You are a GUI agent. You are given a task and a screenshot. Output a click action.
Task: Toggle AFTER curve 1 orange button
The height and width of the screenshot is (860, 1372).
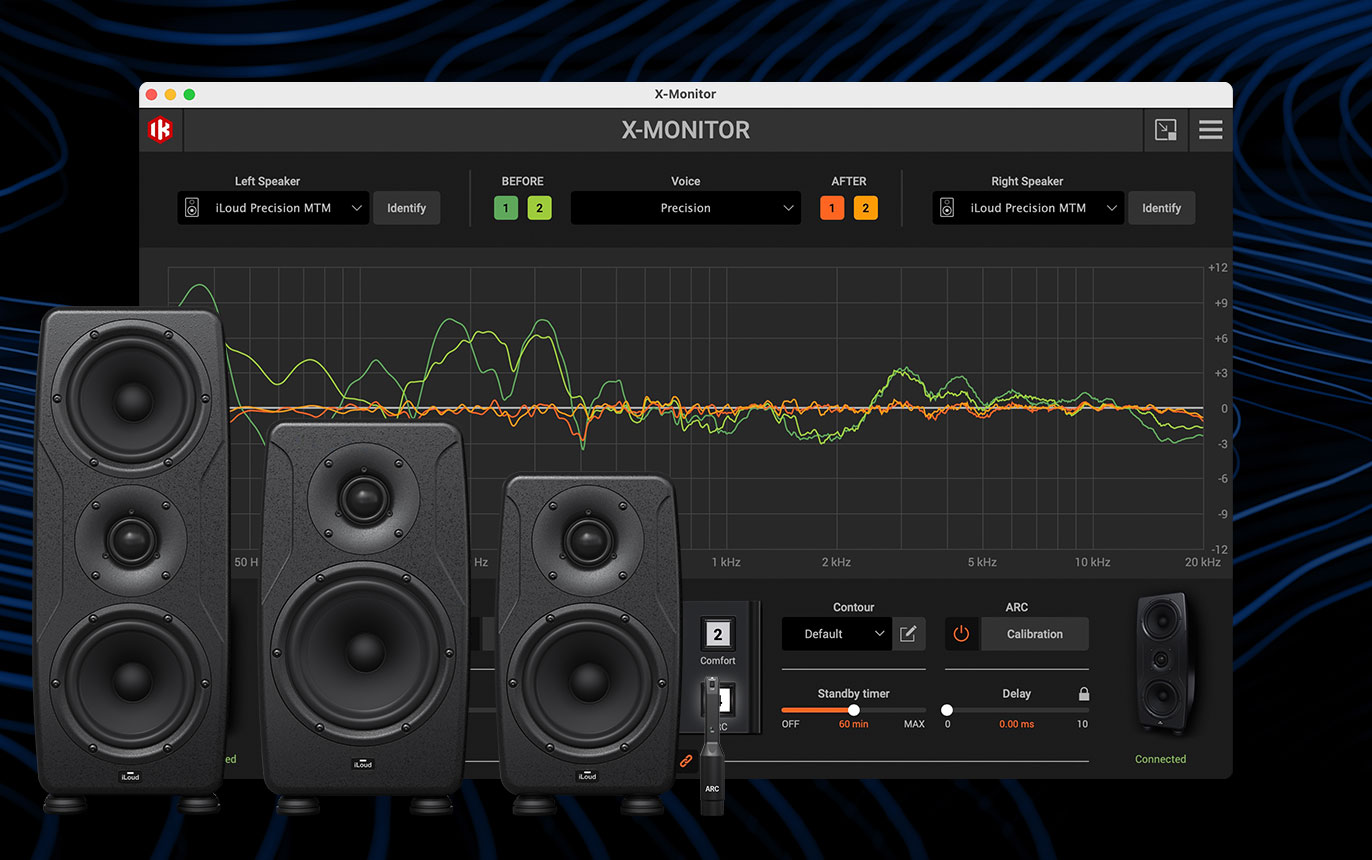pos(832,208)
